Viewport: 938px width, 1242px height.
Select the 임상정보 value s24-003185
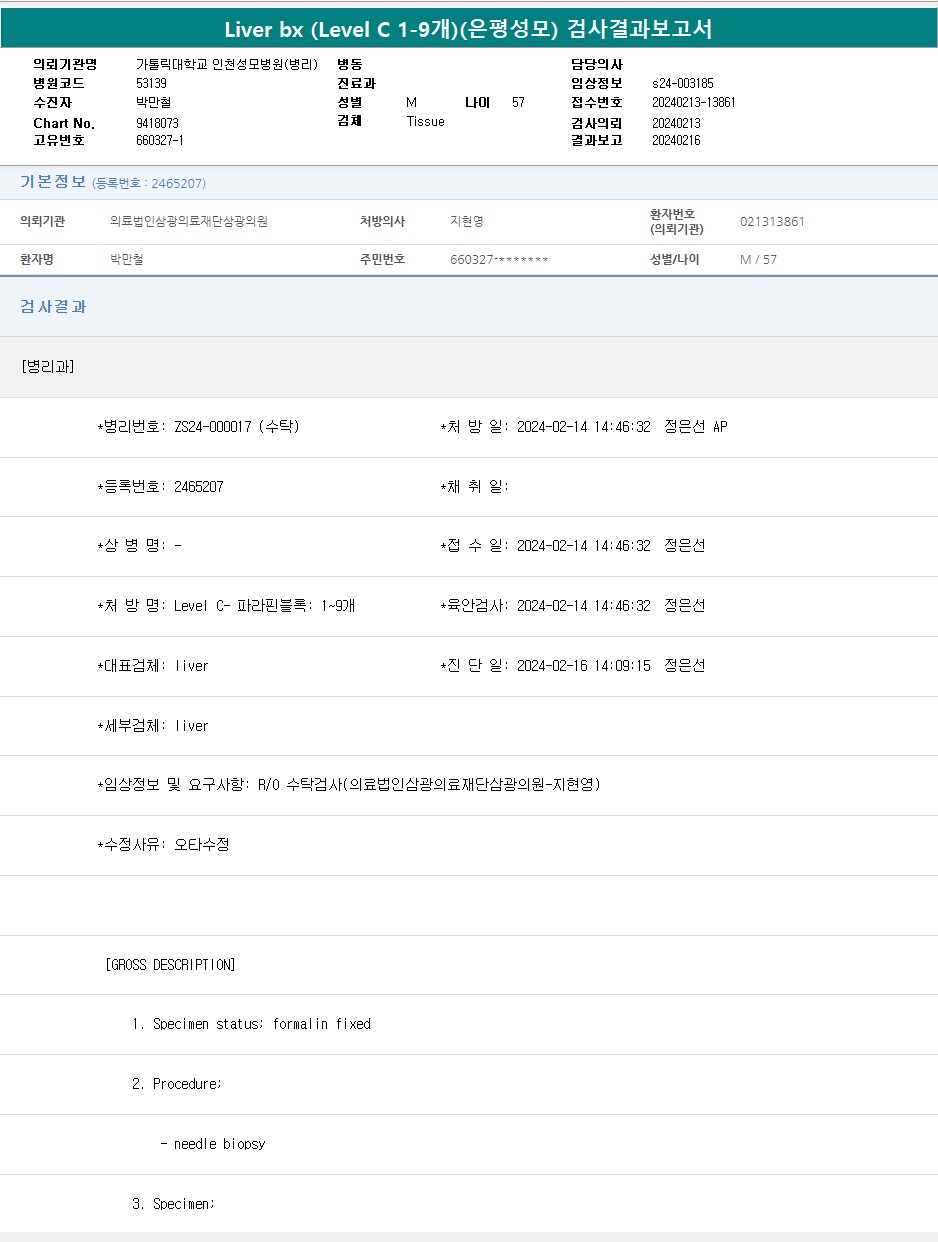682,83
